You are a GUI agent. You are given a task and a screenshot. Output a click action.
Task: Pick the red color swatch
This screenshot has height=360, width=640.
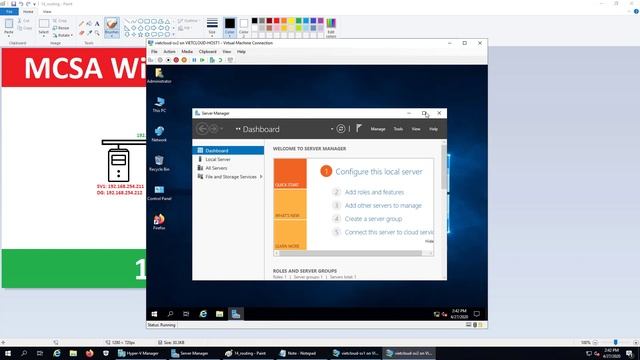coord(277,21)
